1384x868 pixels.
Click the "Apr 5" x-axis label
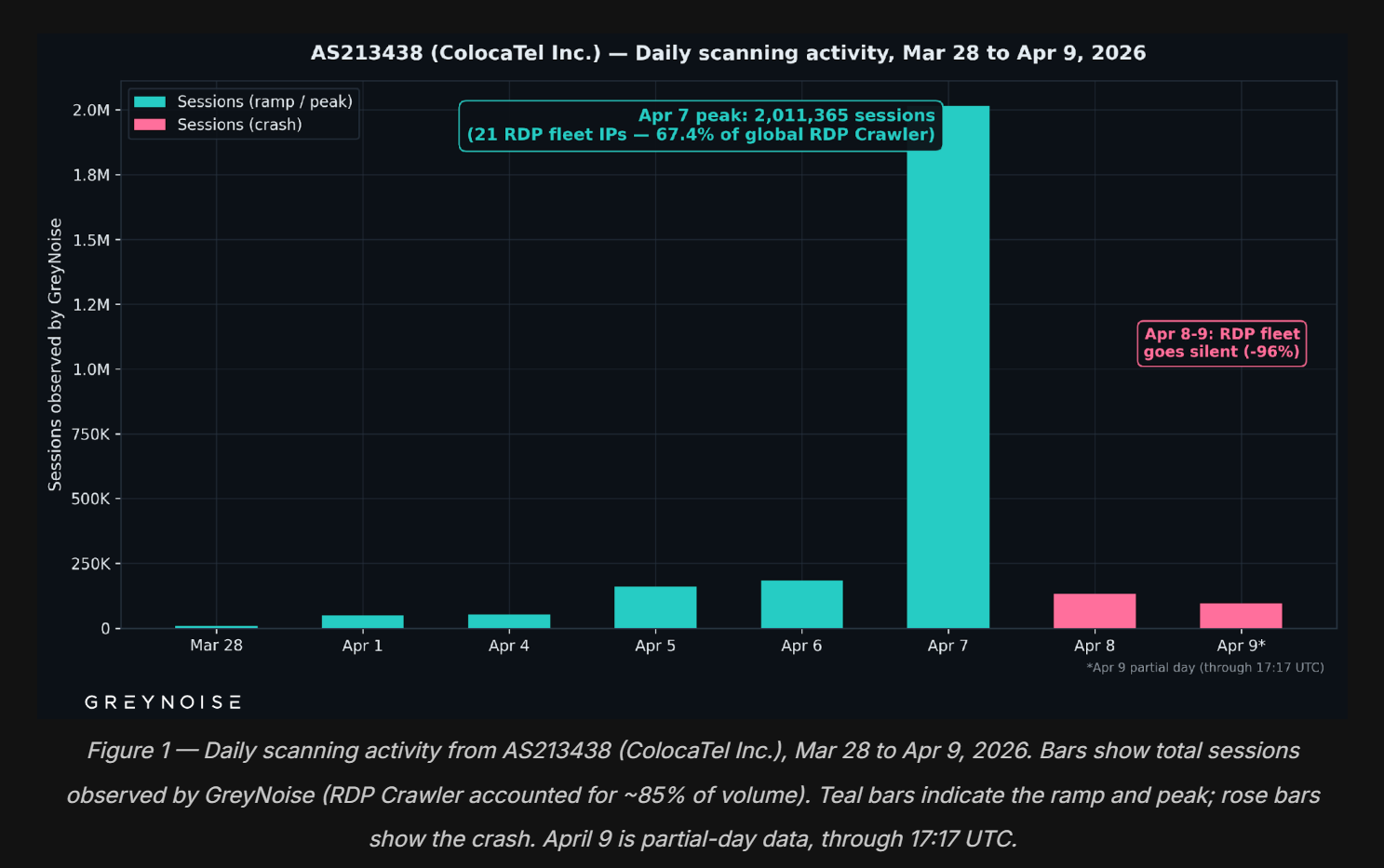pos(655,646)
